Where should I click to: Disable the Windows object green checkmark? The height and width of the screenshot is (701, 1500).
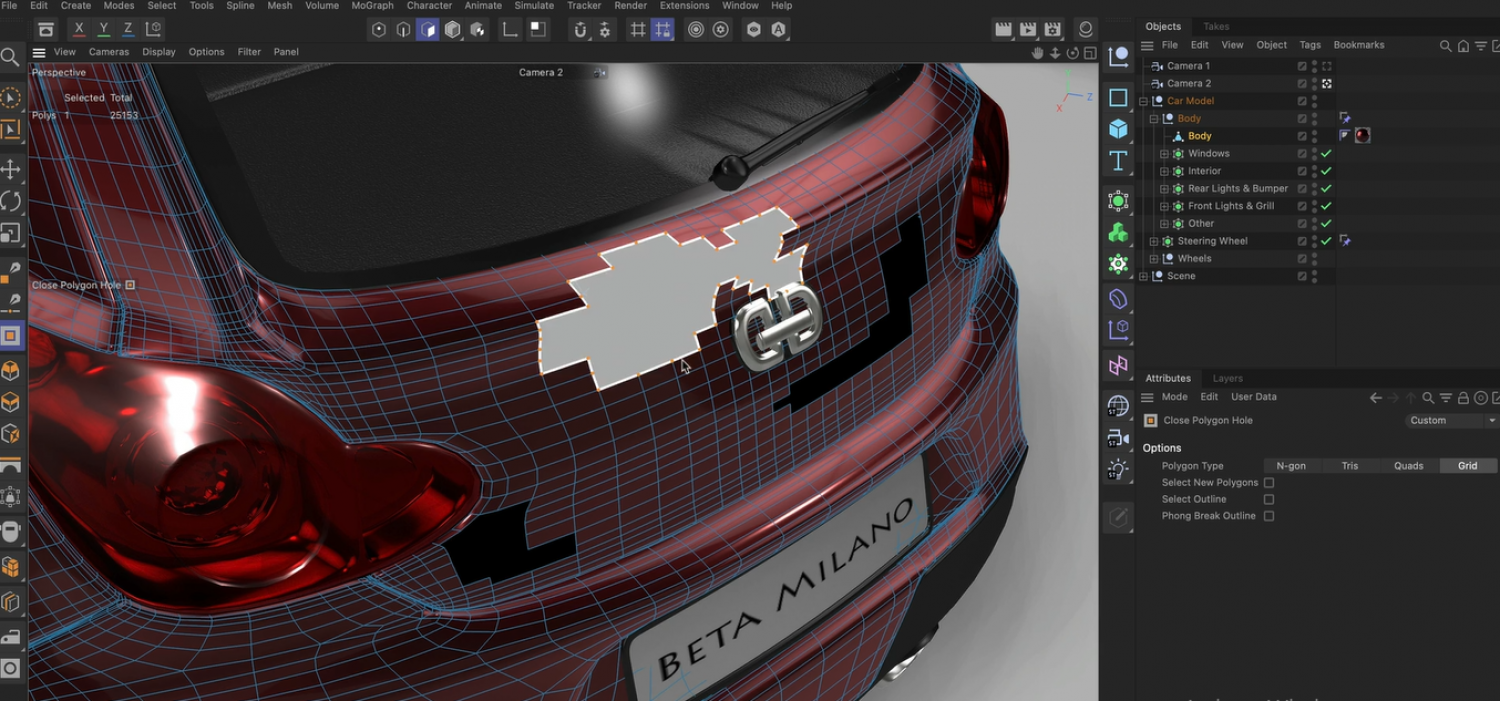click(x=1326, y=154)
